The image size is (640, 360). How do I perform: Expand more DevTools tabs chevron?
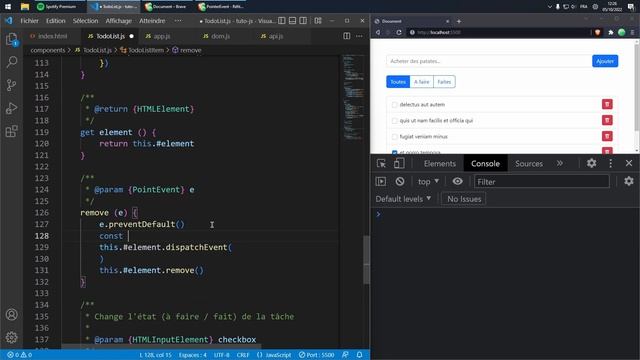pyautogui.click(x=560, y=163)
